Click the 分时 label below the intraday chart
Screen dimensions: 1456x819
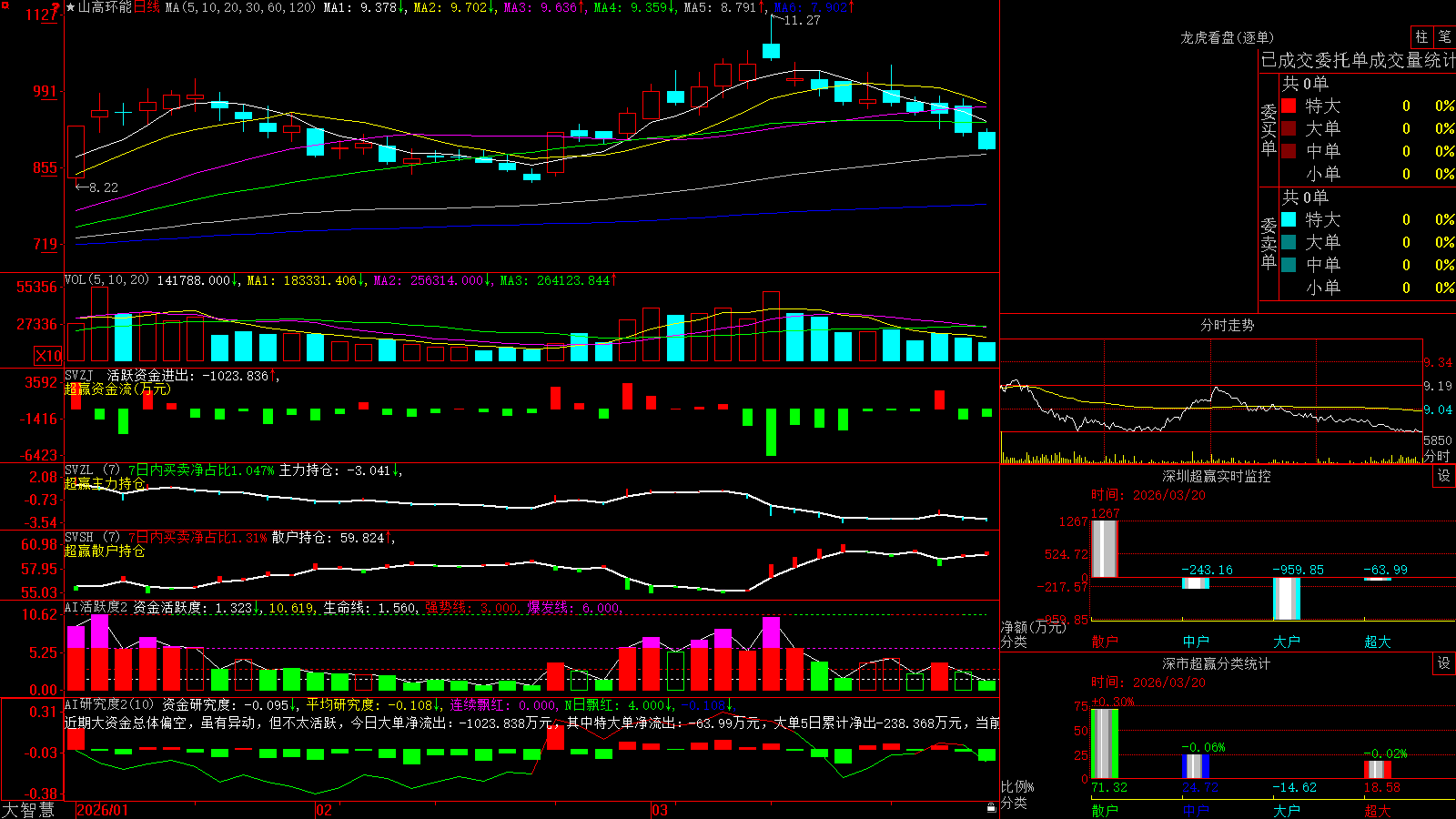click(x=1437, y=456)
